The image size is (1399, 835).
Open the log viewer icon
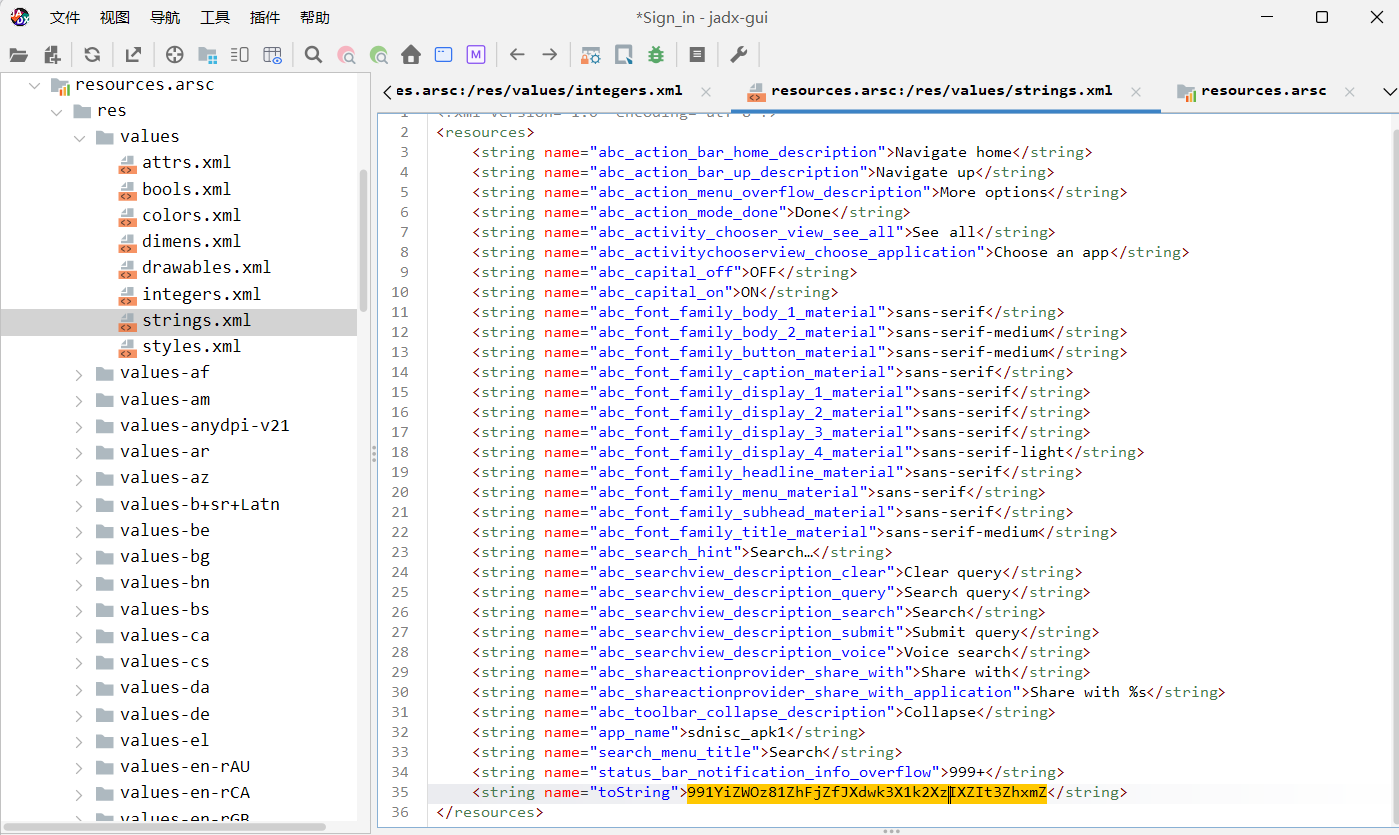click(x=697, y=55)
